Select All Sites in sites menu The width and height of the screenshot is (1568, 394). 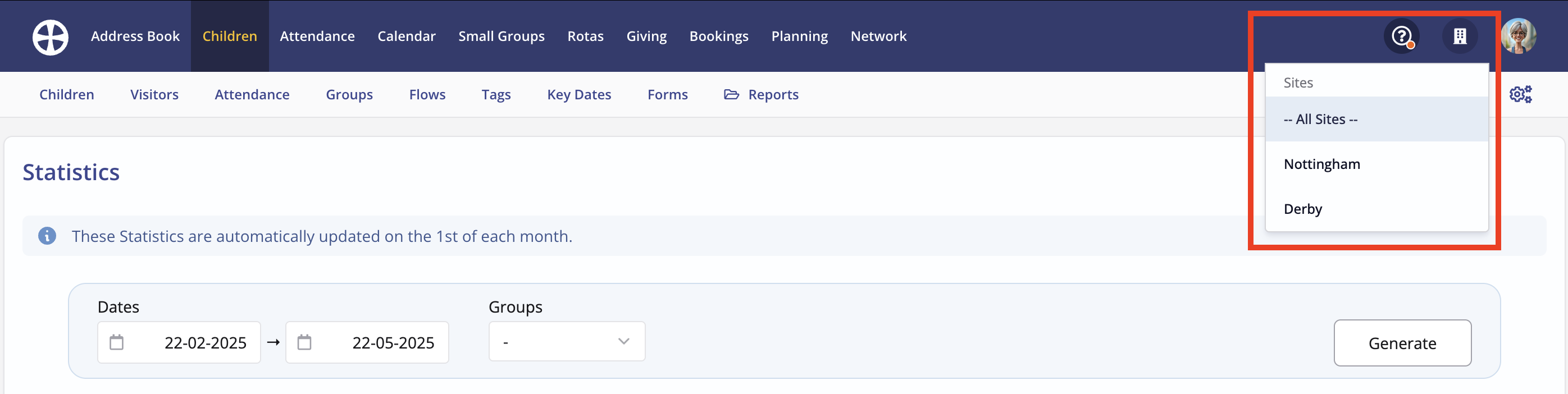(x=1376, y=119)
